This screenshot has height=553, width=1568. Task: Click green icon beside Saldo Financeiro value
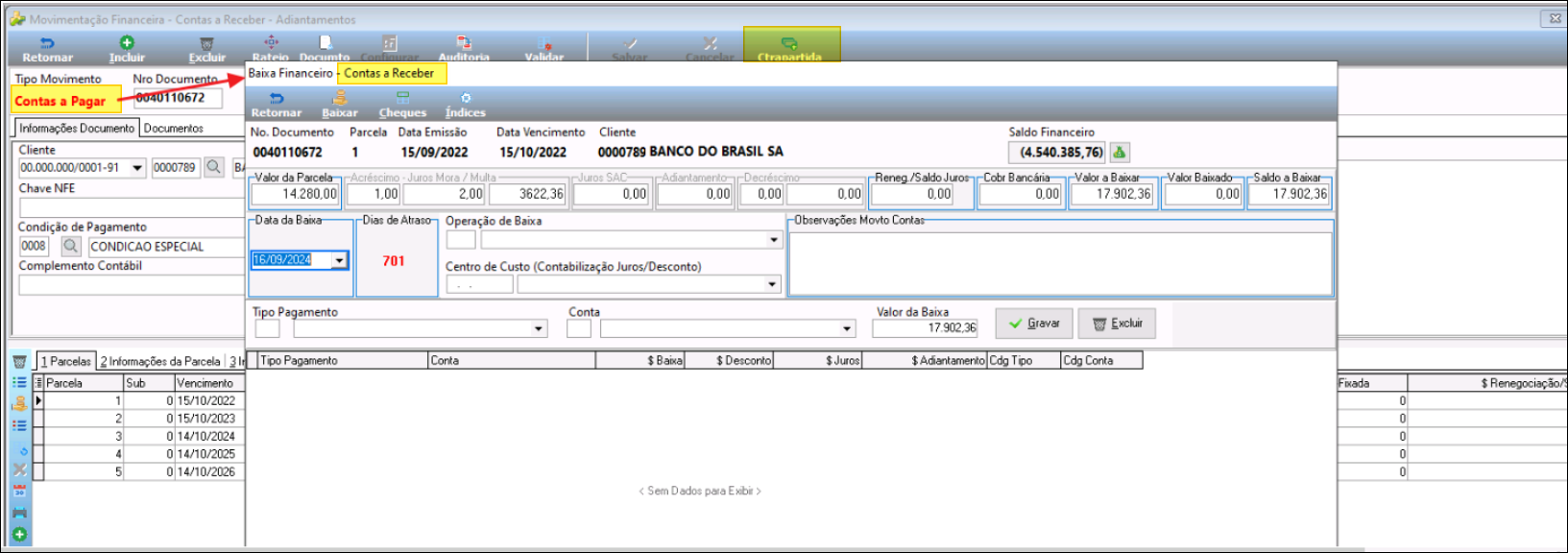[1120, 152]
